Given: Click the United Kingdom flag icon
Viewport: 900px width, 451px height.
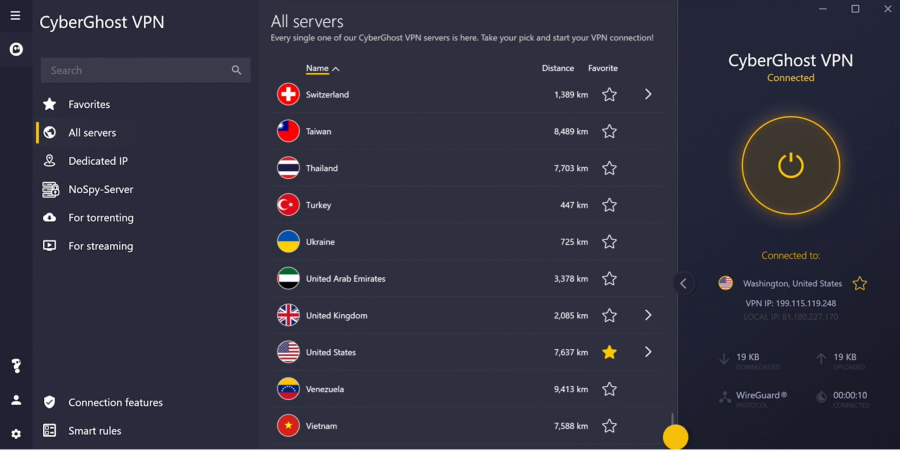Looking at the screenshot, I should click(288, 315).
